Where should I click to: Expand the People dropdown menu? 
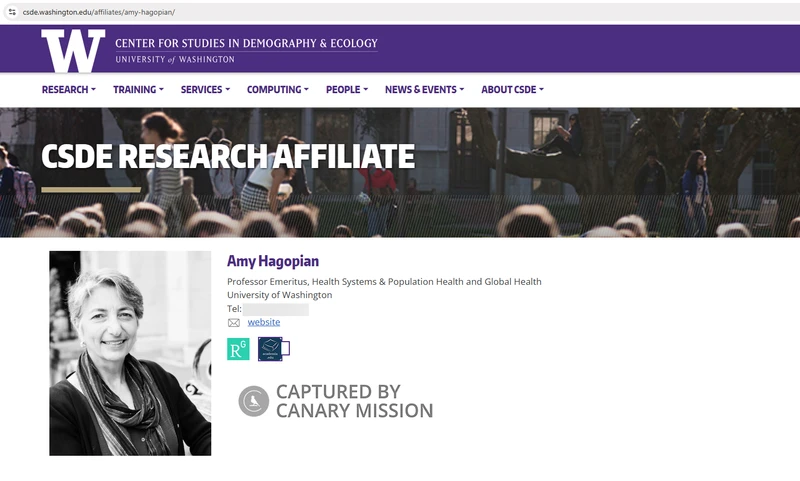(347, 90)
